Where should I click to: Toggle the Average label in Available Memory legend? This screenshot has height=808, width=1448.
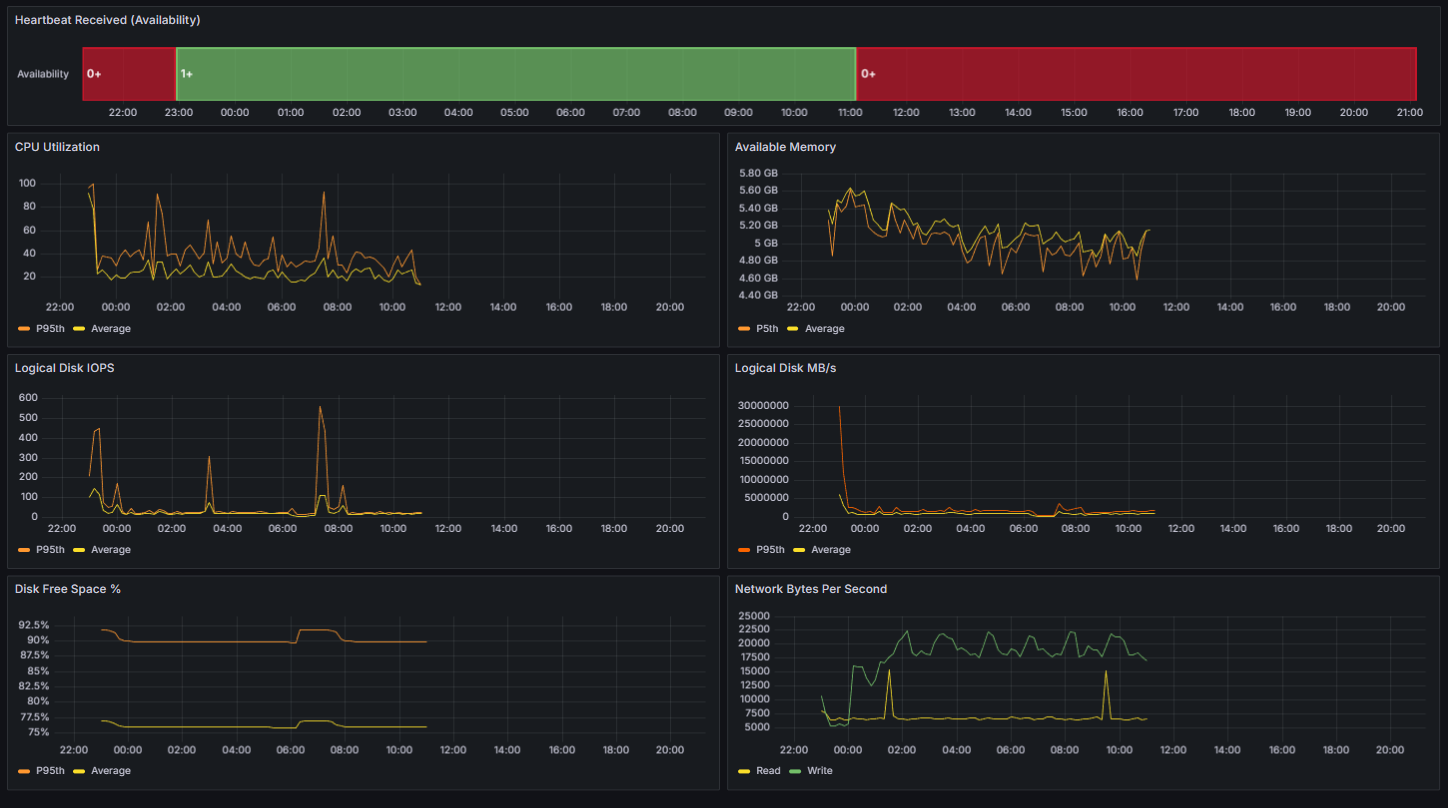point(825,329)
